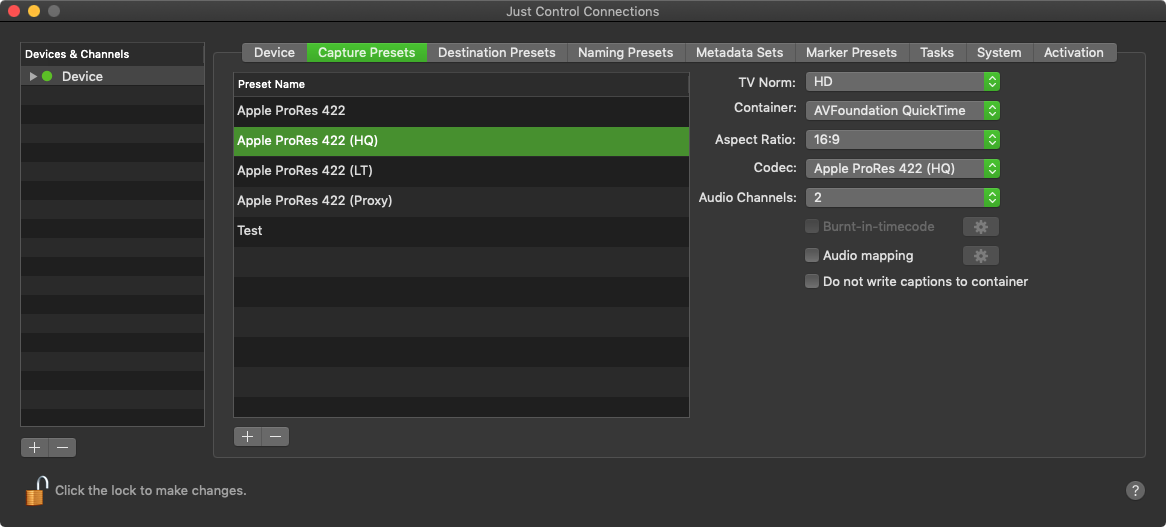1166x527 pixels.
Task: Add a device with the plus button
Action: [35, 447]
